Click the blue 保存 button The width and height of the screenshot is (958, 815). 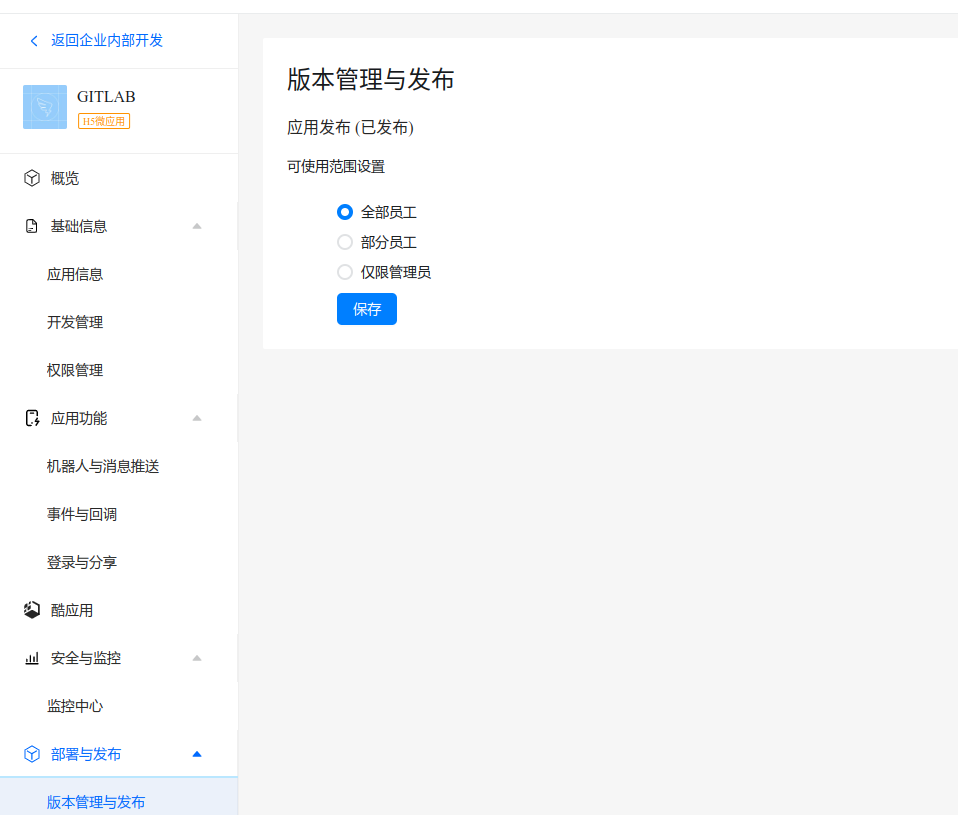click(x=367, y=309)
